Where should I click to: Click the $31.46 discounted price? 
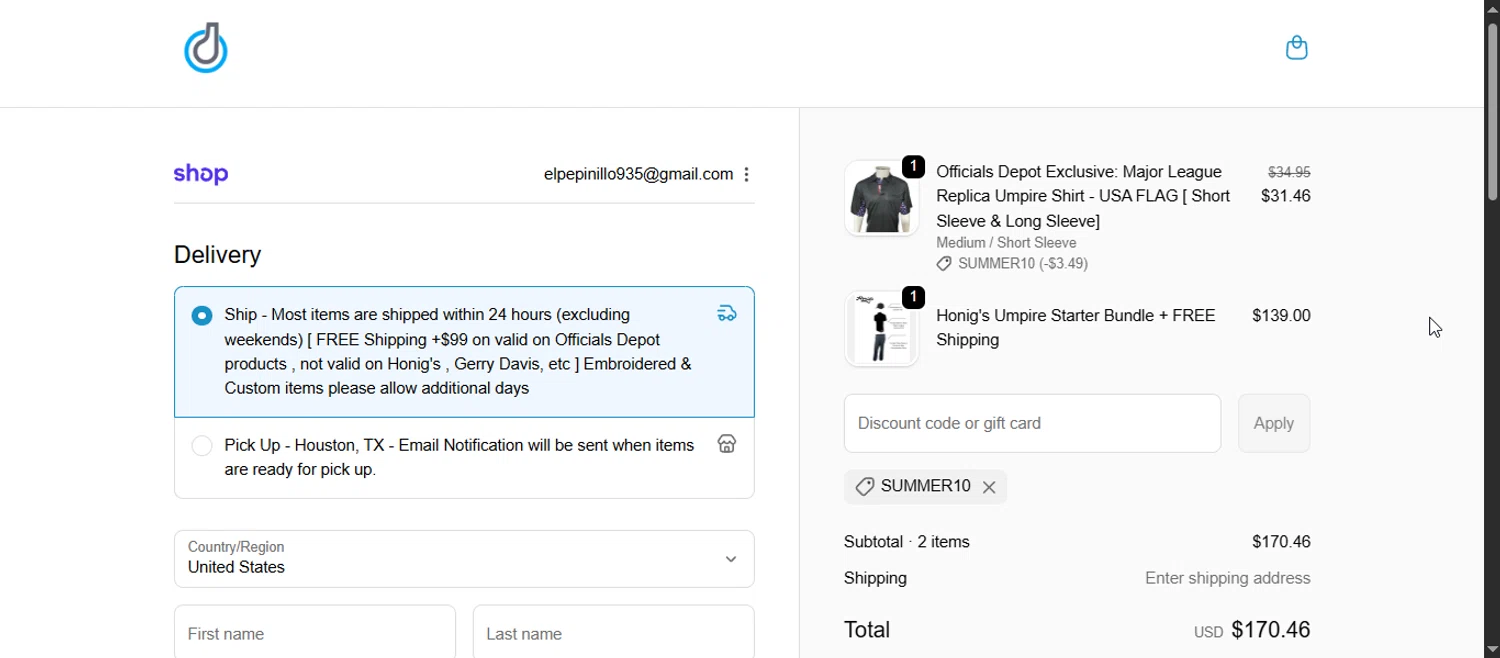(x=1286, y=196)
